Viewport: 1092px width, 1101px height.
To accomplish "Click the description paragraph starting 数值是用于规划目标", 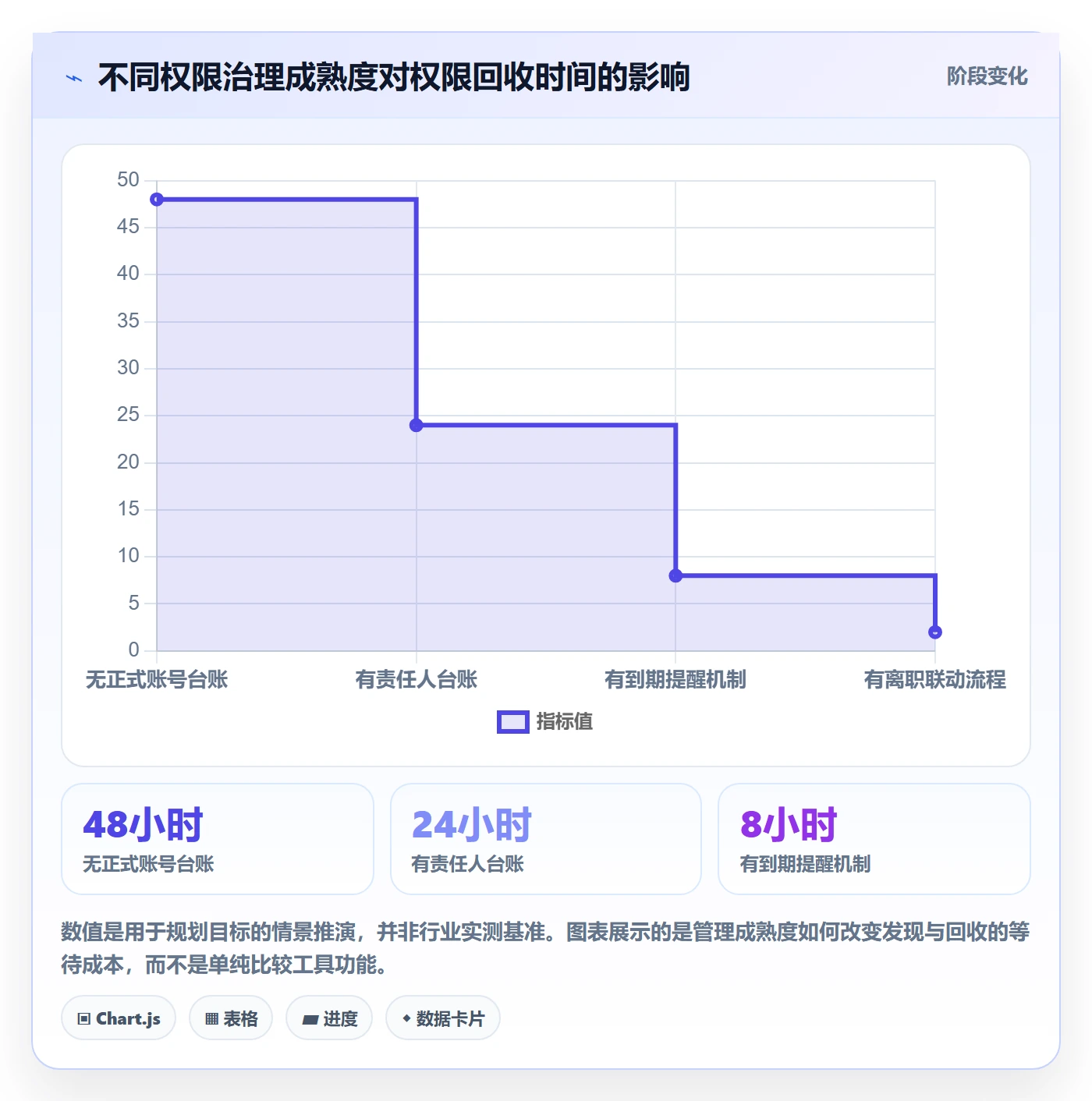I will [545, 948].
